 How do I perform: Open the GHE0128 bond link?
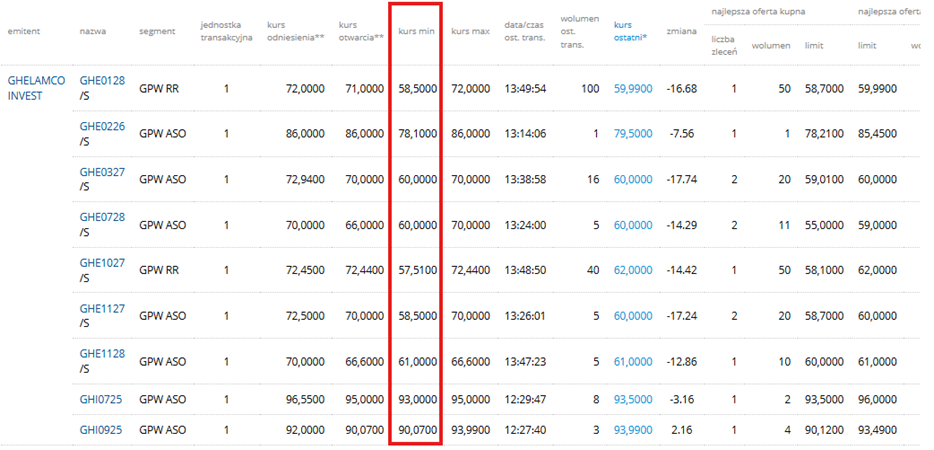pyautogui.click(x=102, y=81)
